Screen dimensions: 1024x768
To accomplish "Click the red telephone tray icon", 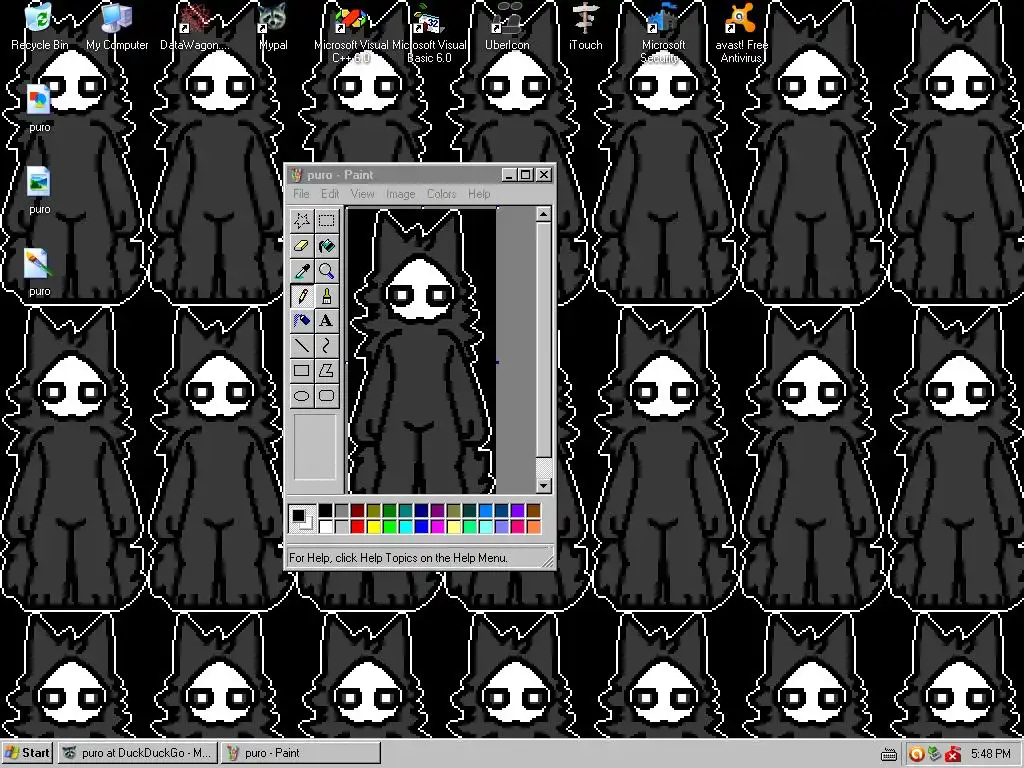I will click(x=952, y=754).
